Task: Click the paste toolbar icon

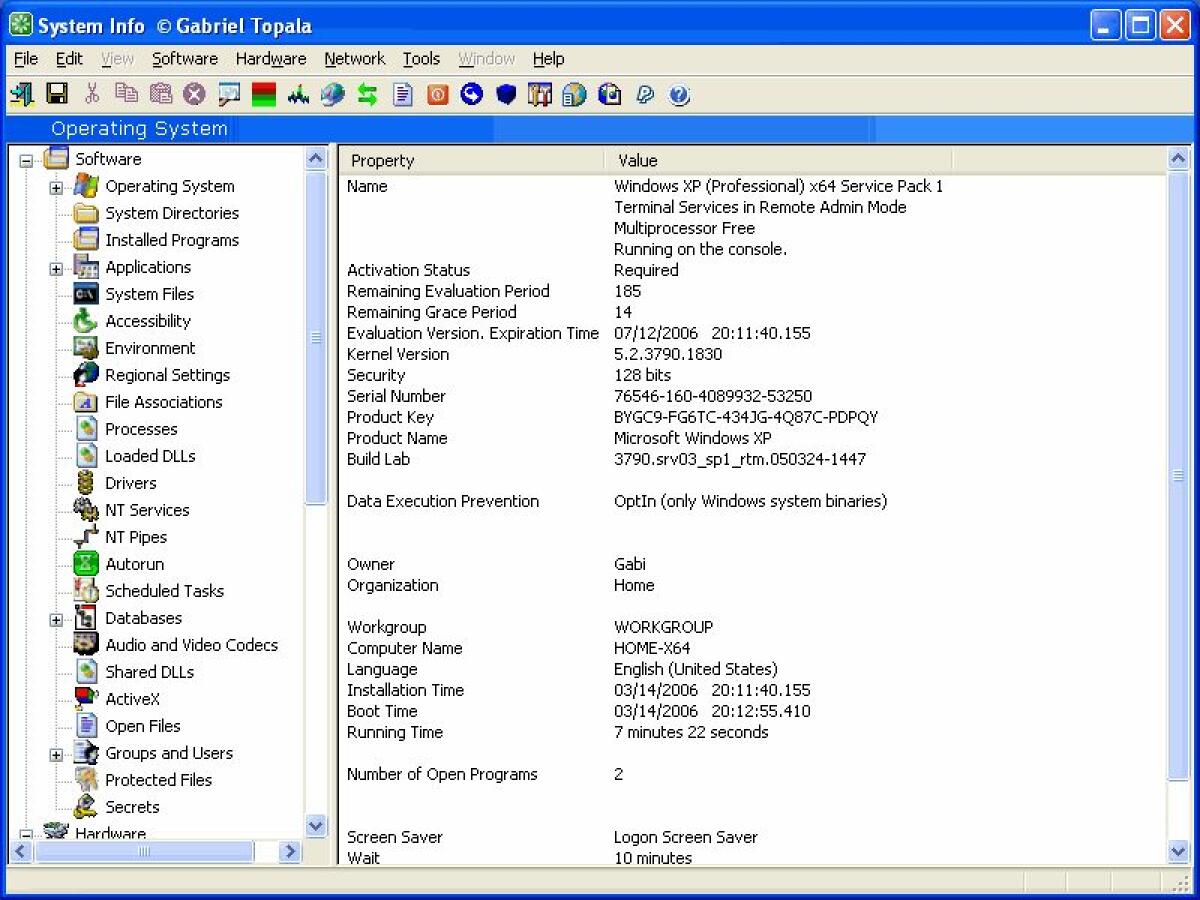Action: (160, 94)
